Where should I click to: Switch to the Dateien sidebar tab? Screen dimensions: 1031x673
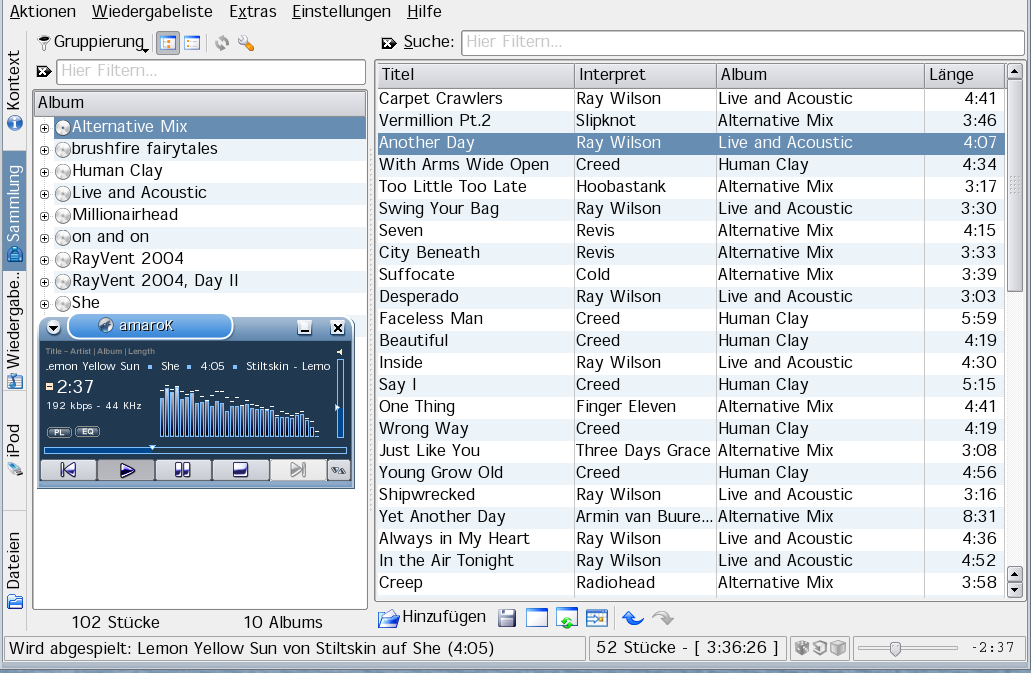(x=14, y=569)
